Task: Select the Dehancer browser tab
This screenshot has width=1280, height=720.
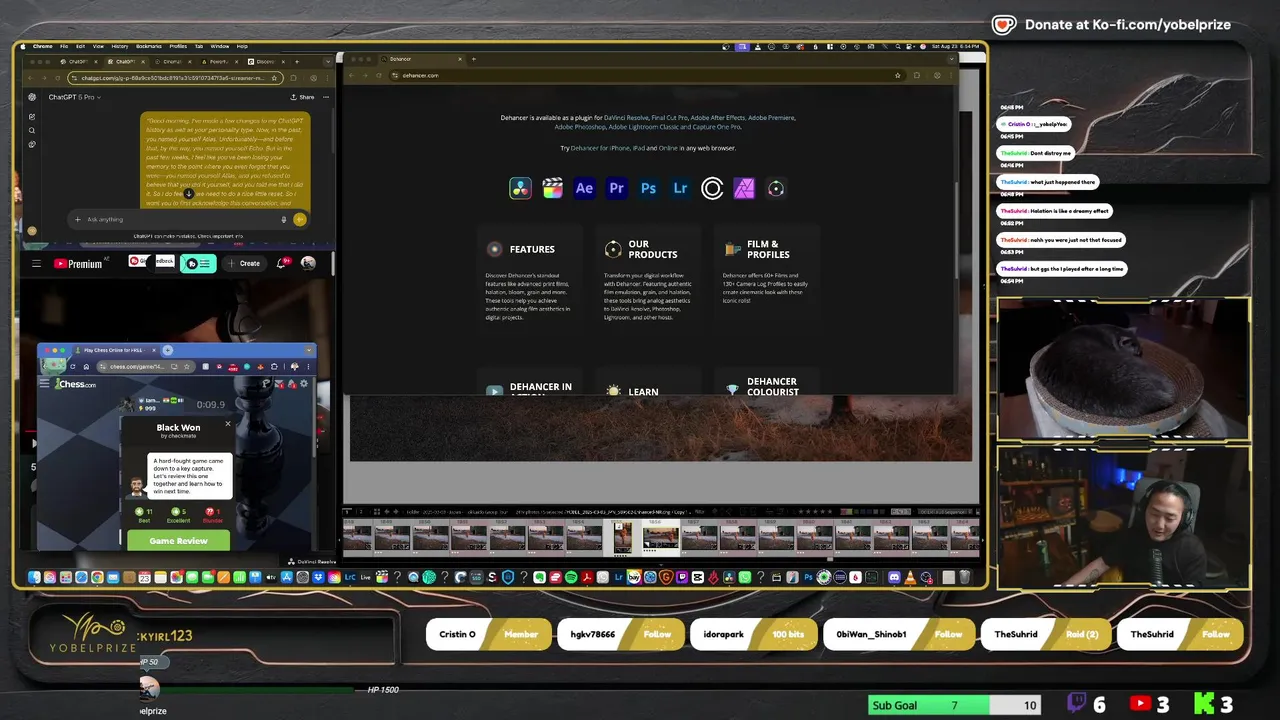Action: (x=420, y=59)
